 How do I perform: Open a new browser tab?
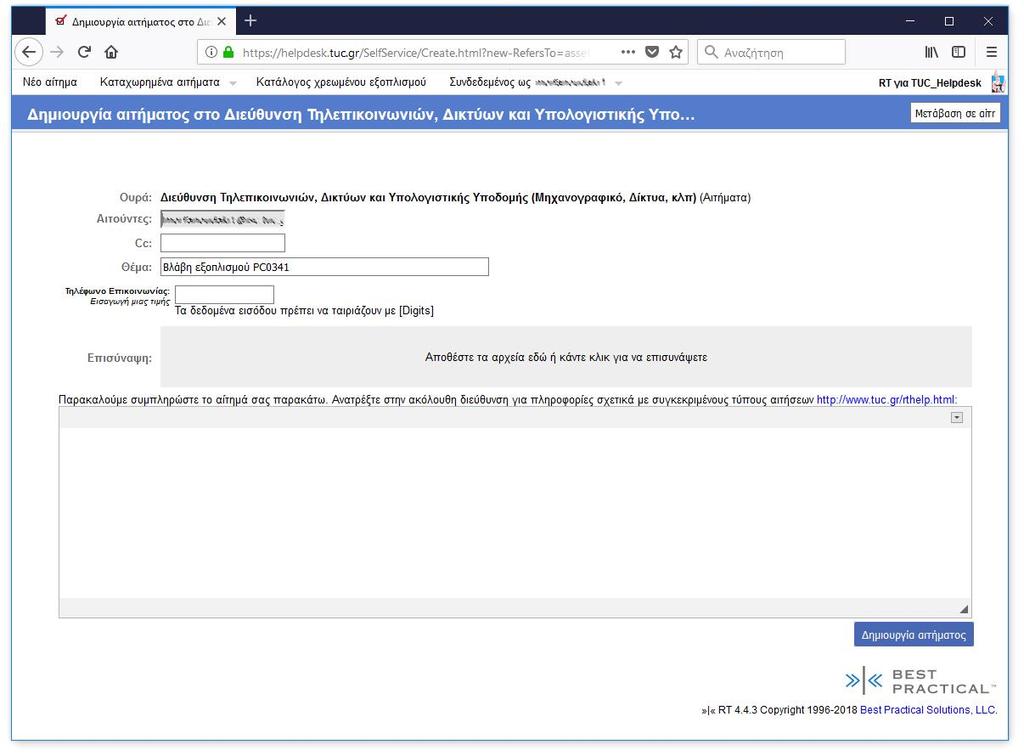coord(250,22)
